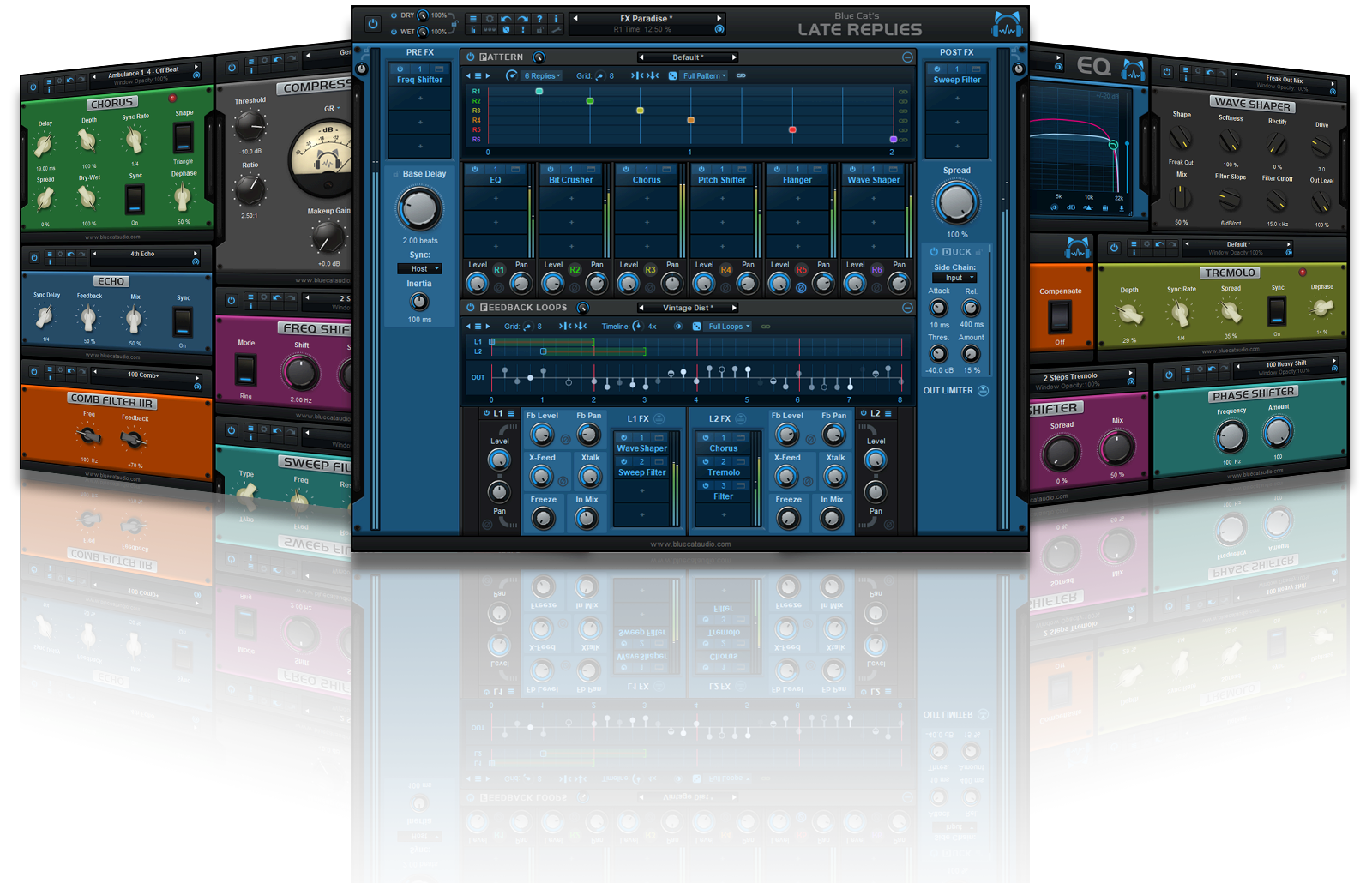Click the L2 FX expand icon
Image resolution: width=1372 pixels, height=883 pixels.
point(741,418)
